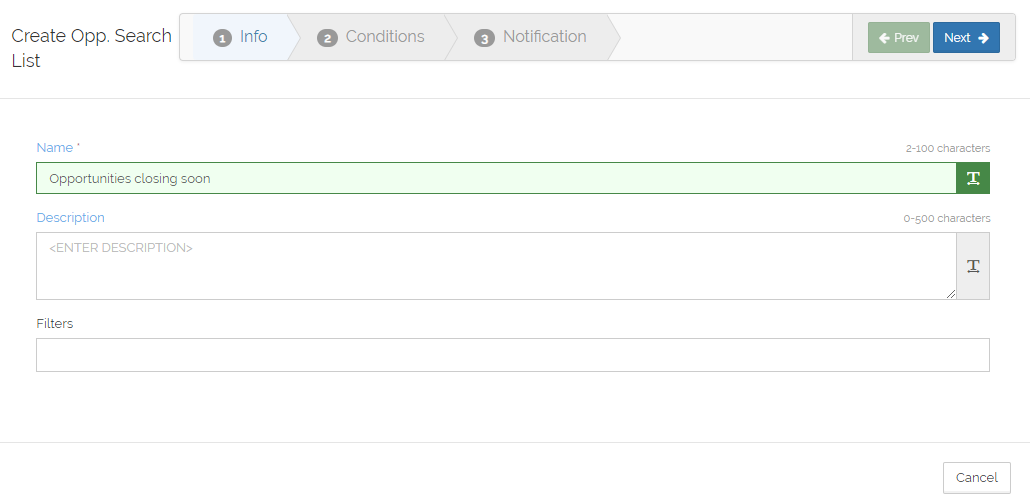Select the step 2 number badge
Viewport: 1030px width, 502px height.
point(327,39)
